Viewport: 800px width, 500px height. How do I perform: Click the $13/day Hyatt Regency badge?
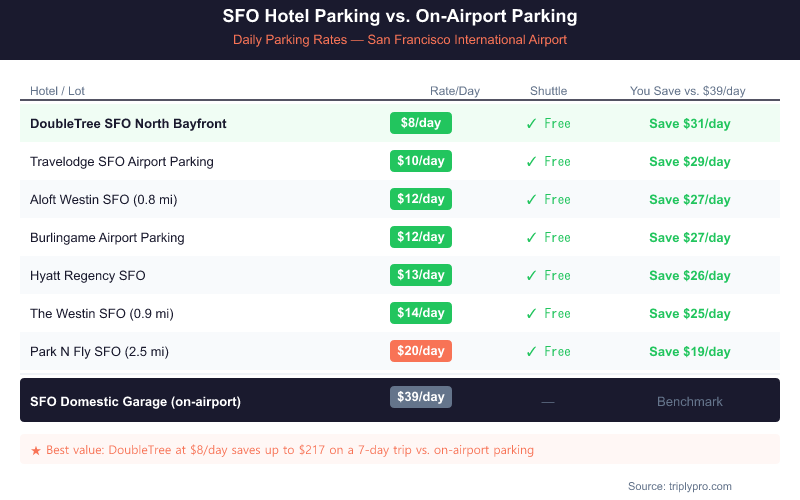coord(420,275)
